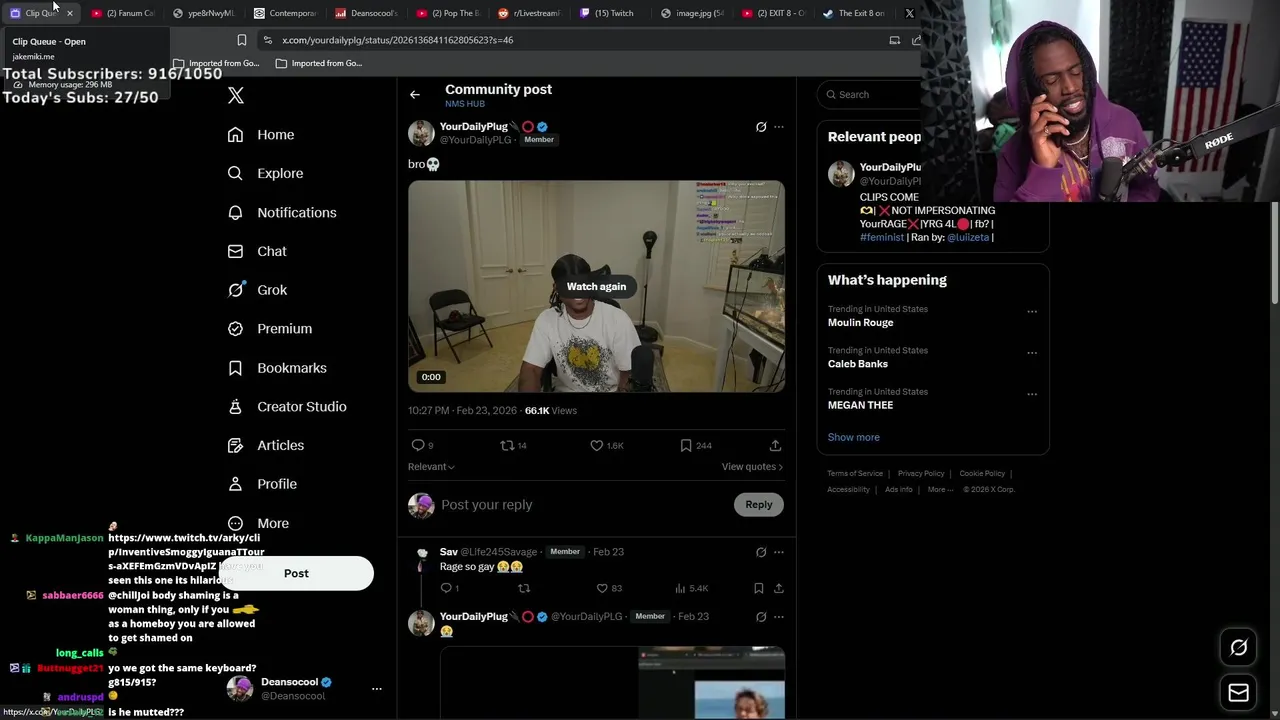Open the Deansocool account menu dots
This screenshot has height=720, width=1280.
[x=377, y=689]
